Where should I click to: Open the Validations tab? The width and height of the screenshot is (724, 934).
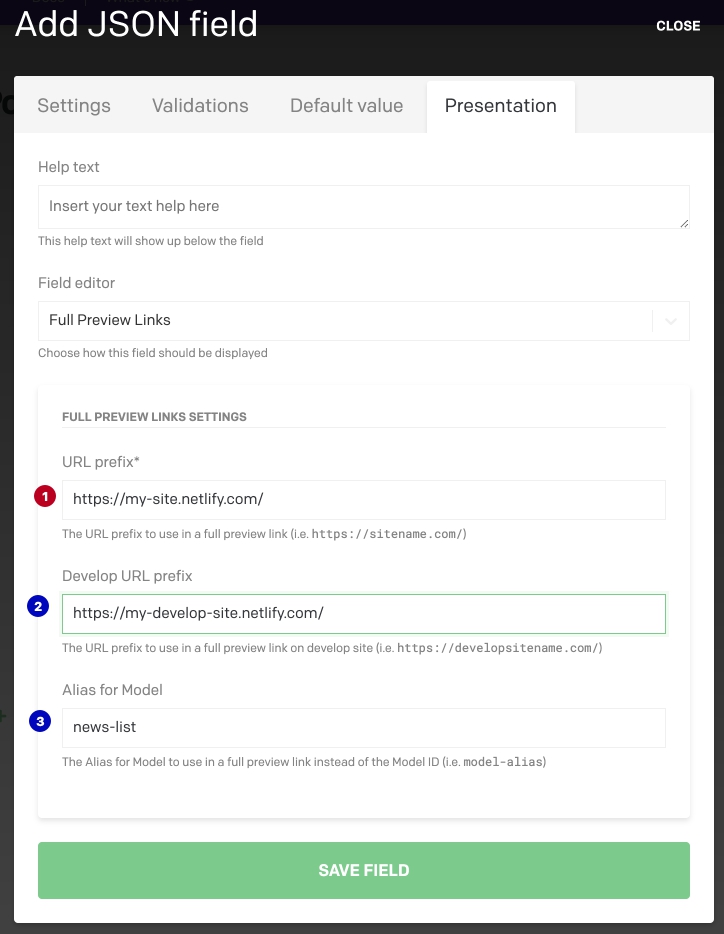tap(200, 106)
